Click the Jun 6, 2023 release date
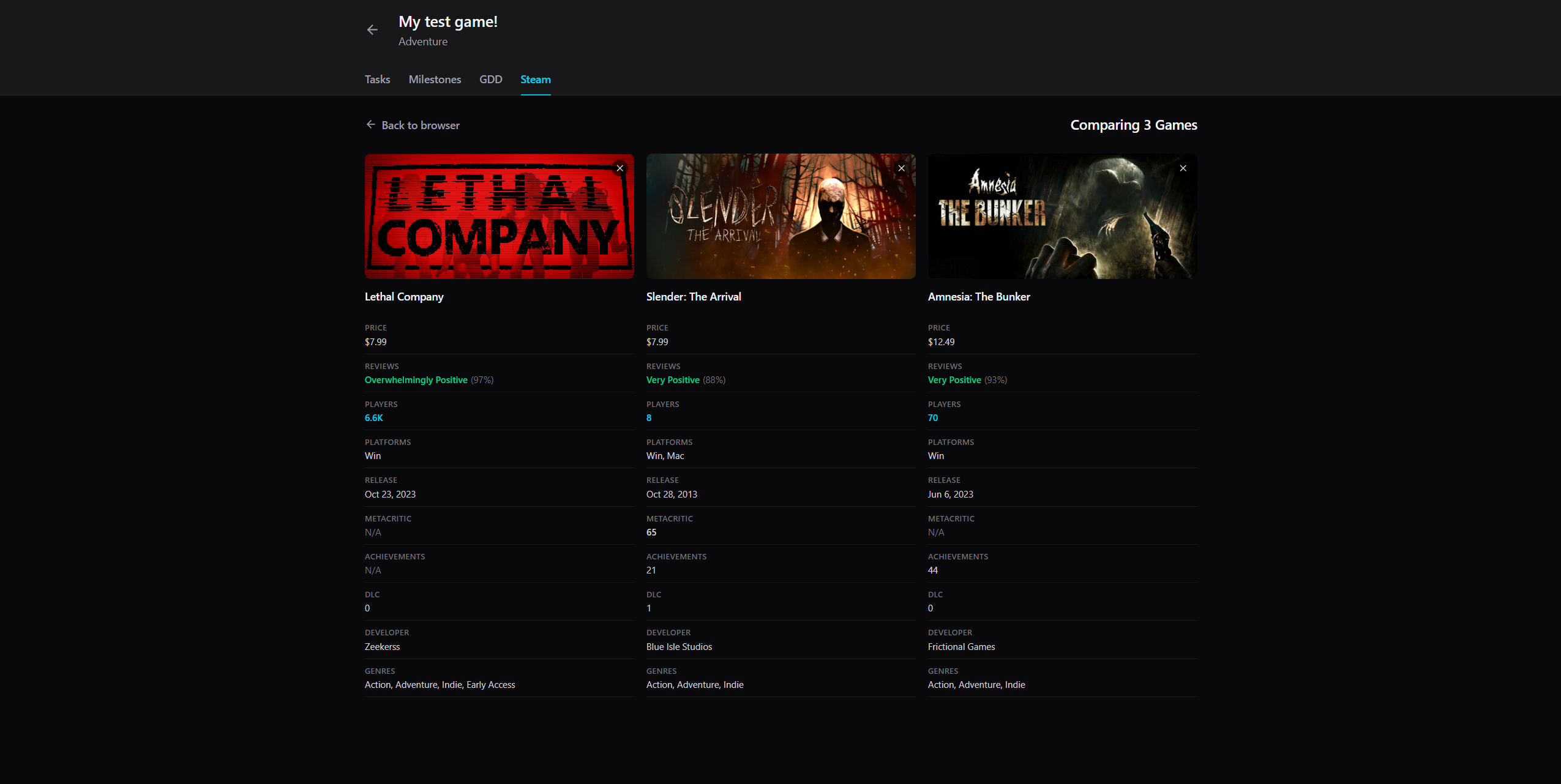Viewport: 1561px width, 784px height. 950,495
